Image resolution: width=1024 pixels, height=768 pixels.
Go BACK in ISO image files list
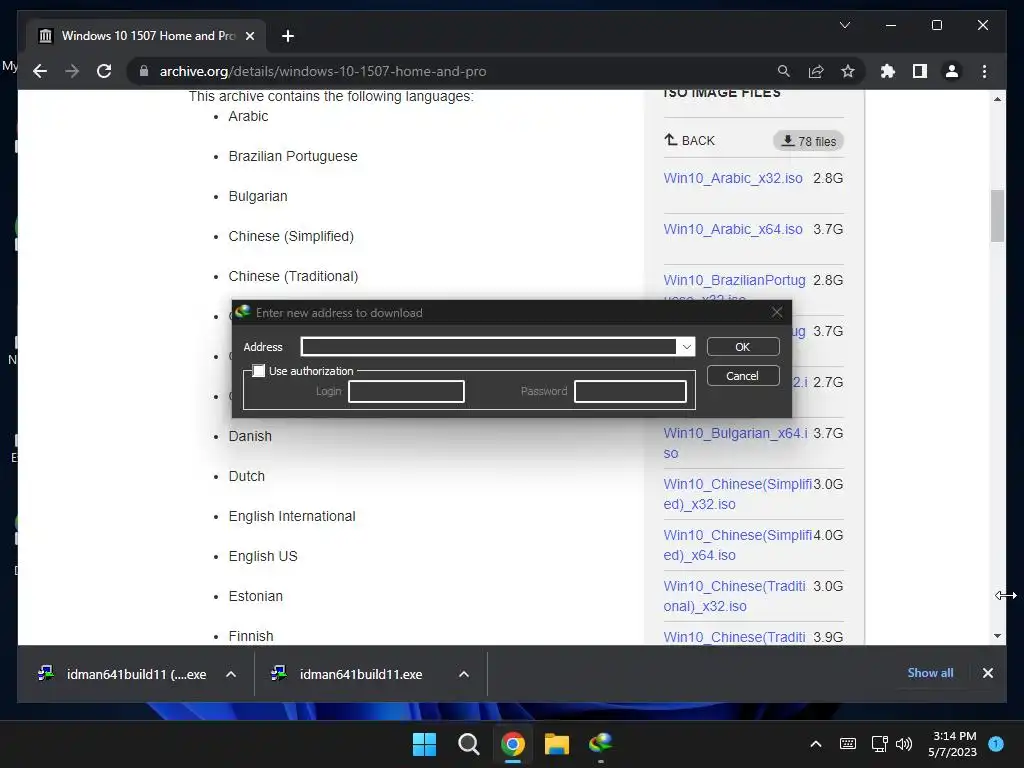click(x=690, y=140)
